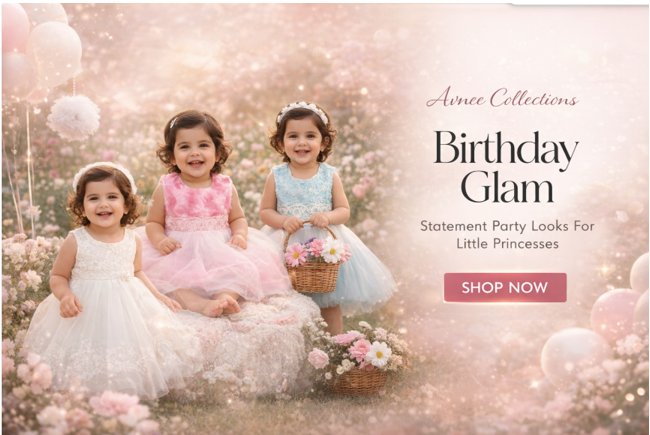
Task: Click the blue lace bodice of the dress
Action: click(x=304, y=192)
